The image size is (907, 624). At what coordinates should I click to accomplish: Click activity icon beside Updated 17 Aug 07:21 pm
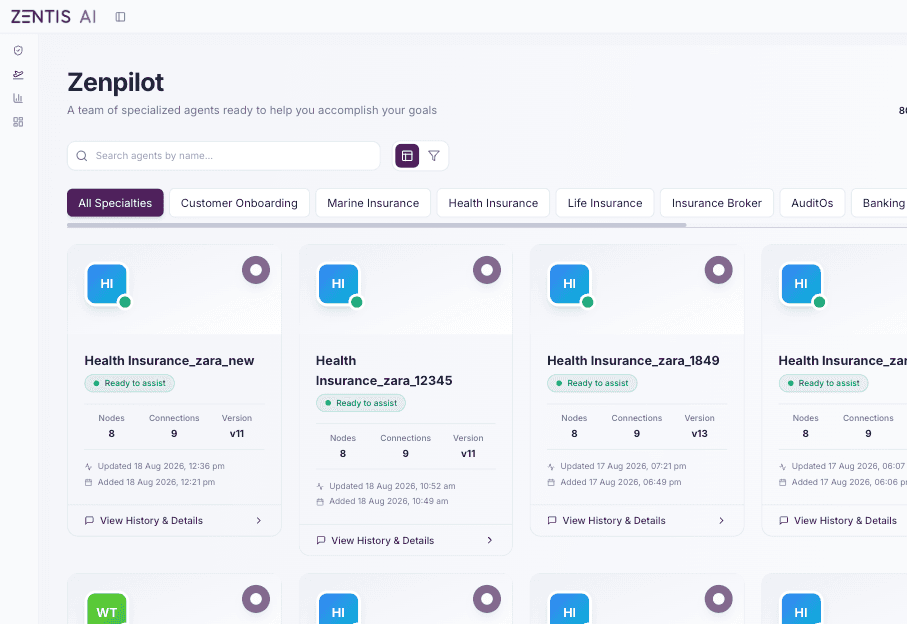(551, 467)
